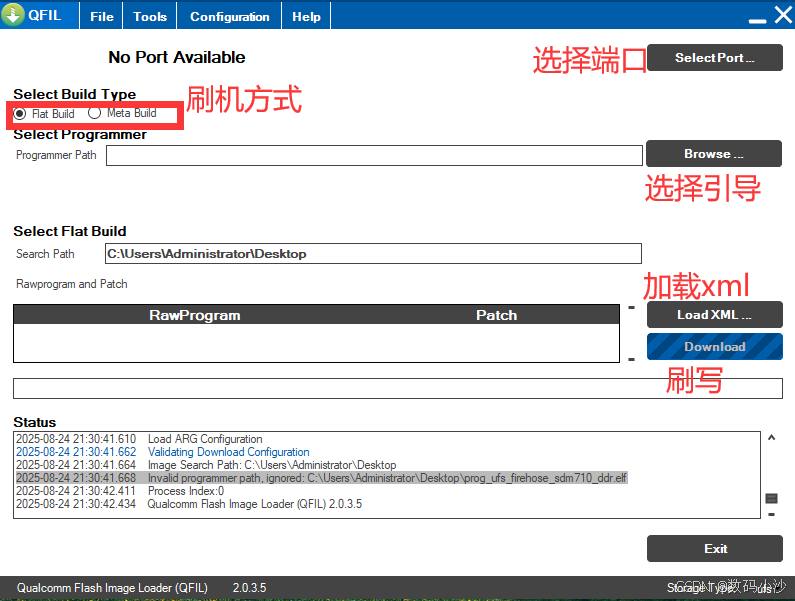Select the Meta Build radio option

[122, 113]
